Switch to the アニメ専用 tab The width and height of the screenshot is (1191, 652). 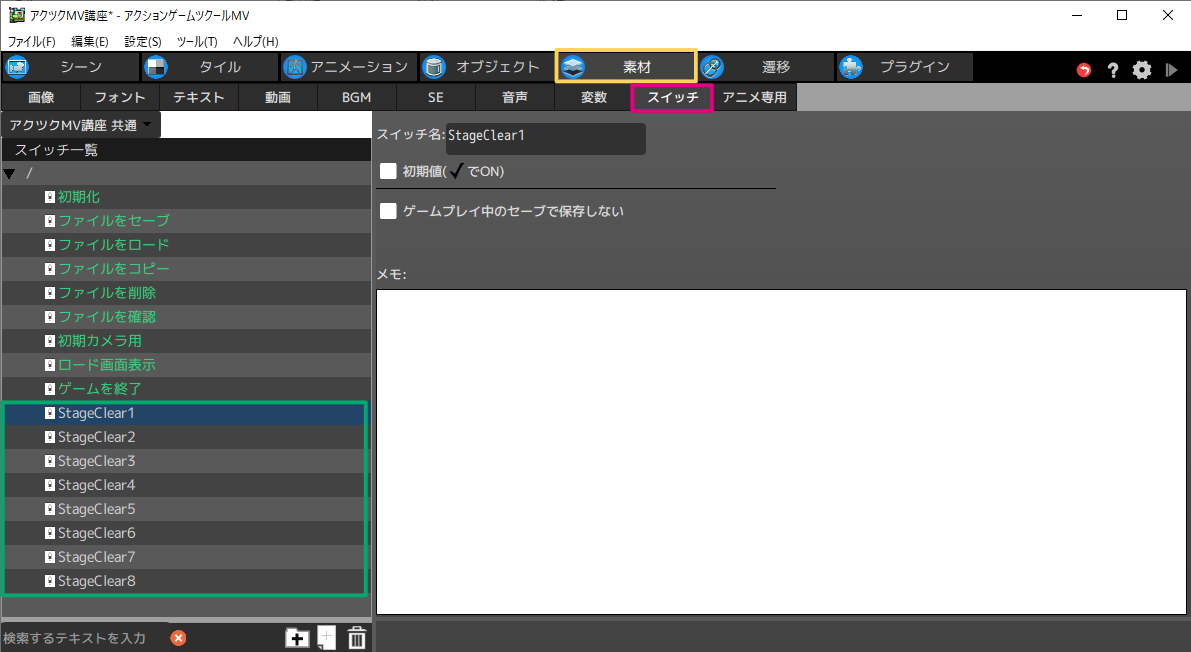pyautogui.click(x=754, y=97)
